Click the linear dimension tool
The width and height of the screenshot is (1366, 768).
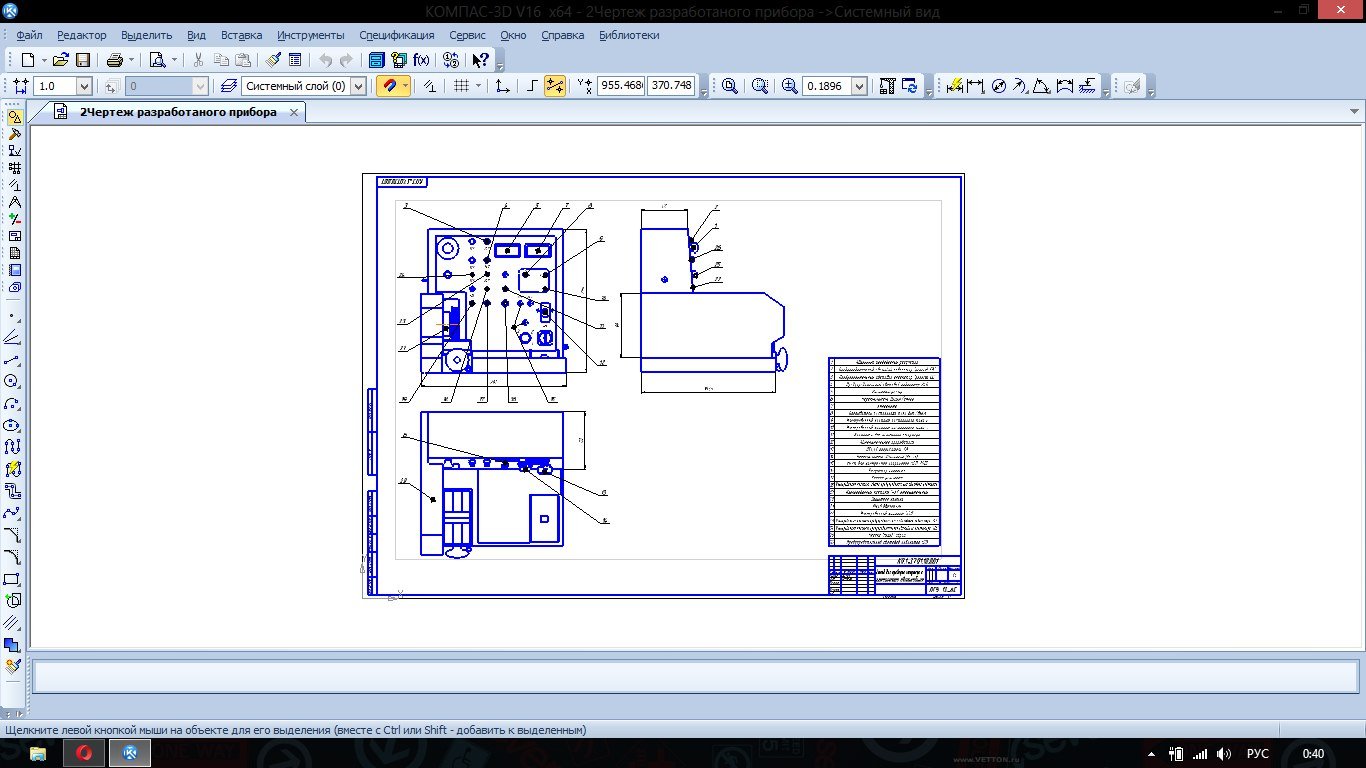tap(976, 86)
